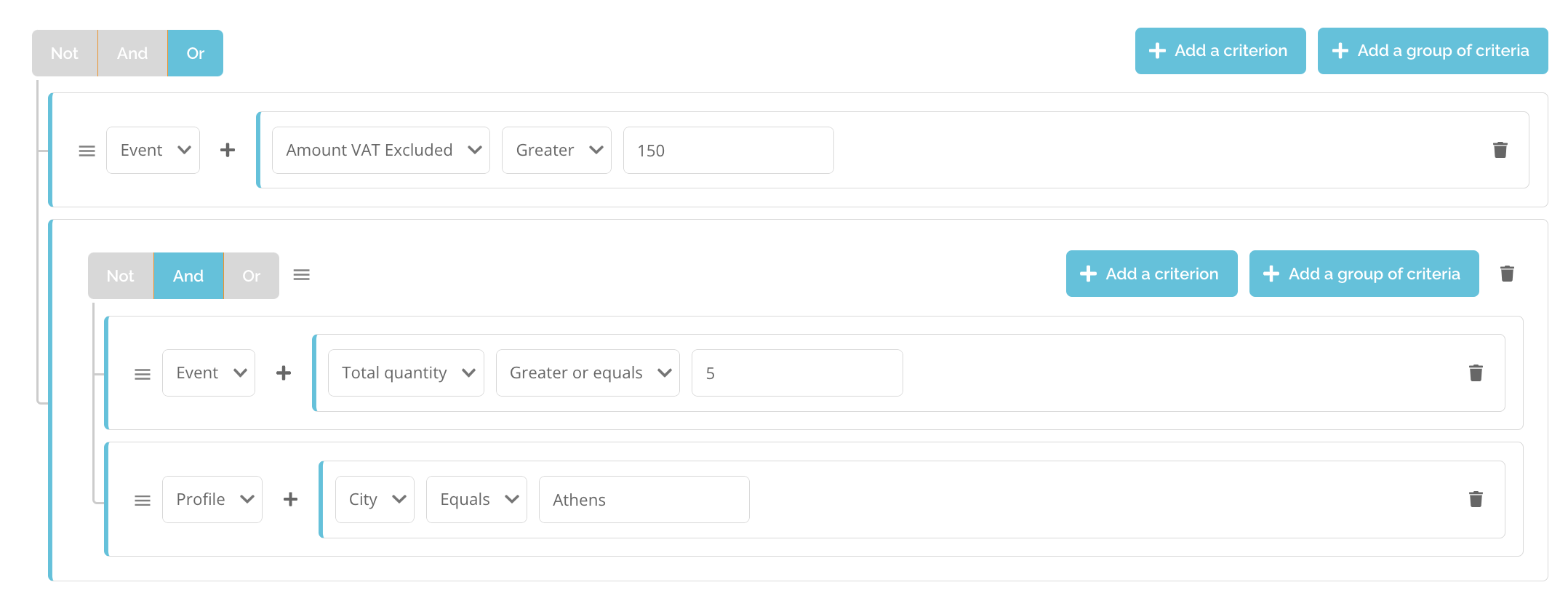
Task: Click plus icon beside first Event dropdown
Action: click(x=228, y=150)
